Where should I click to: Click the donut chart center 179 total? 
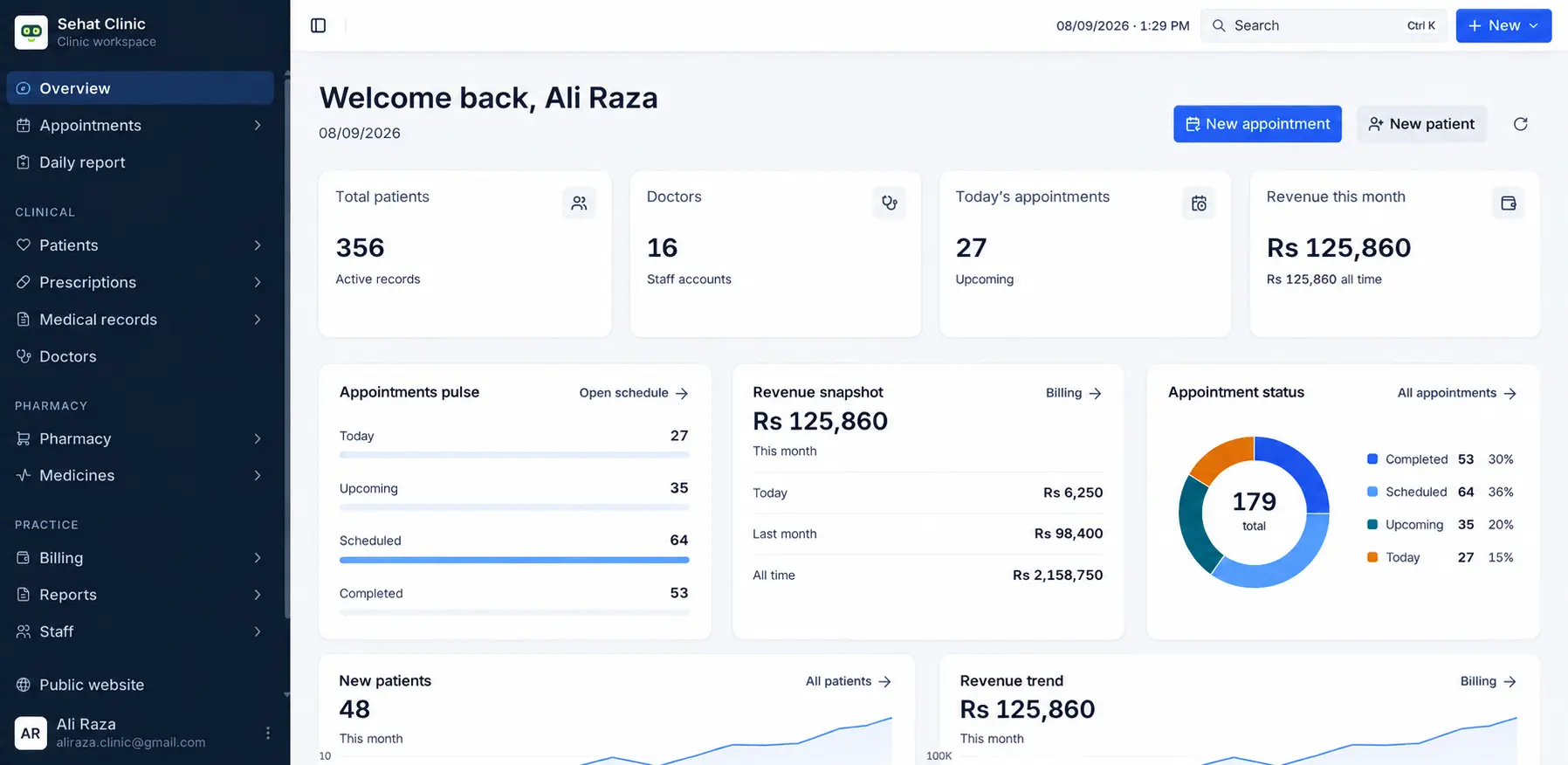[1254, 511]
